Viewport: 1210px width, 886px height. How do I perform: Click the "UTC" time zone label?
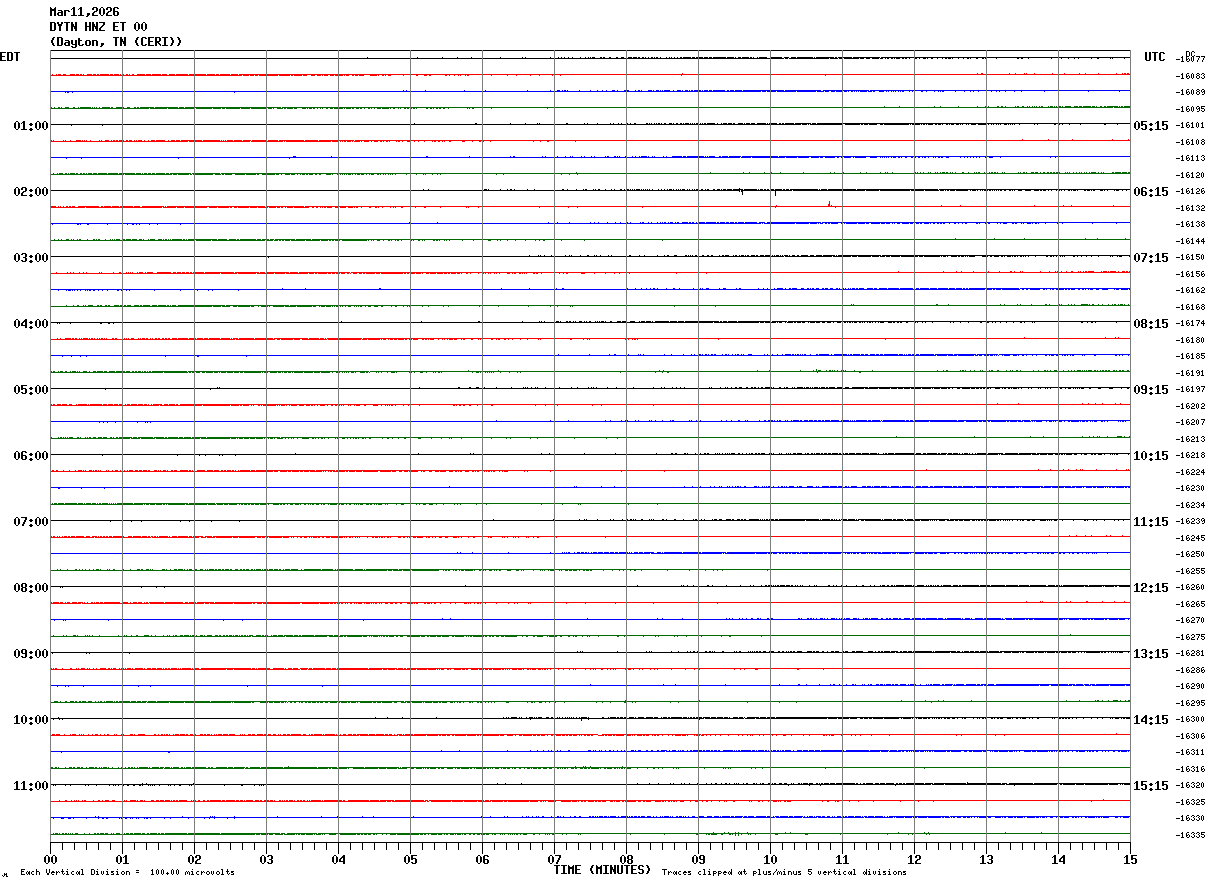tap(1155, 57)
